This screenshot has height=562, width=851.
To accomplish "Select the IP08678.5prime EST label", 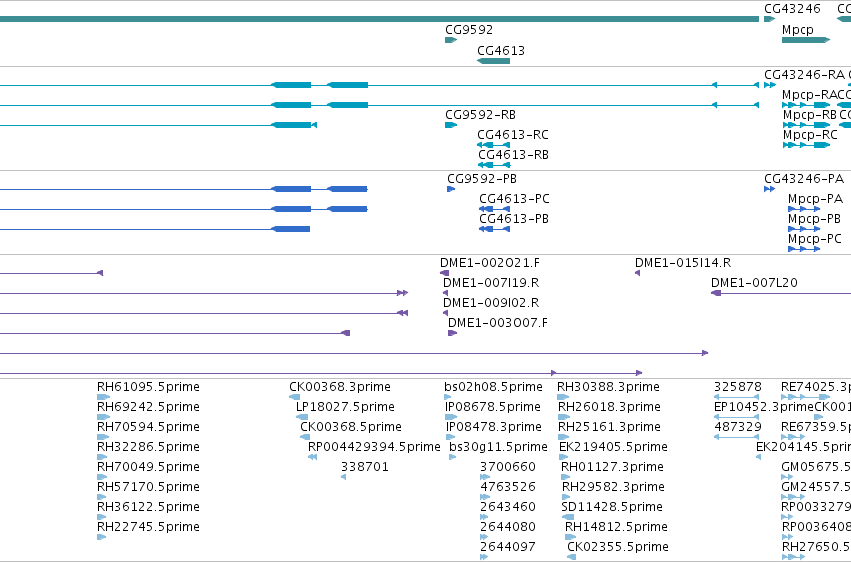I will (493, 407).
